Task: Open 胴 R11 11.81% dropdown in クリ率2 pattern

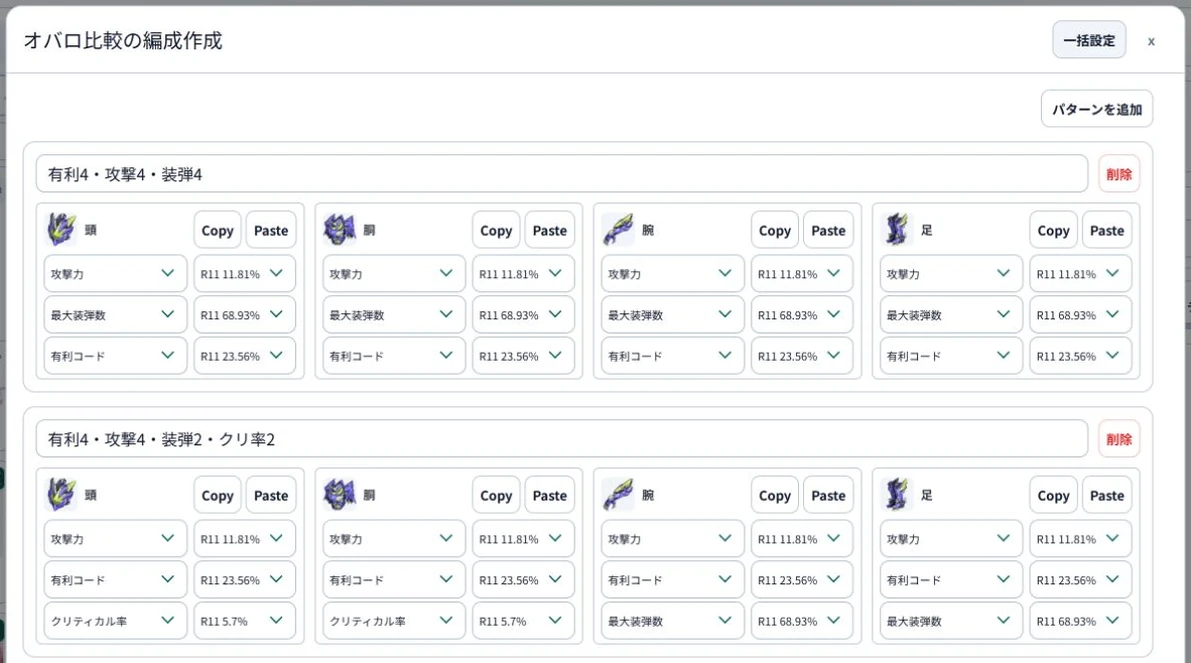Action: (523, 539)
